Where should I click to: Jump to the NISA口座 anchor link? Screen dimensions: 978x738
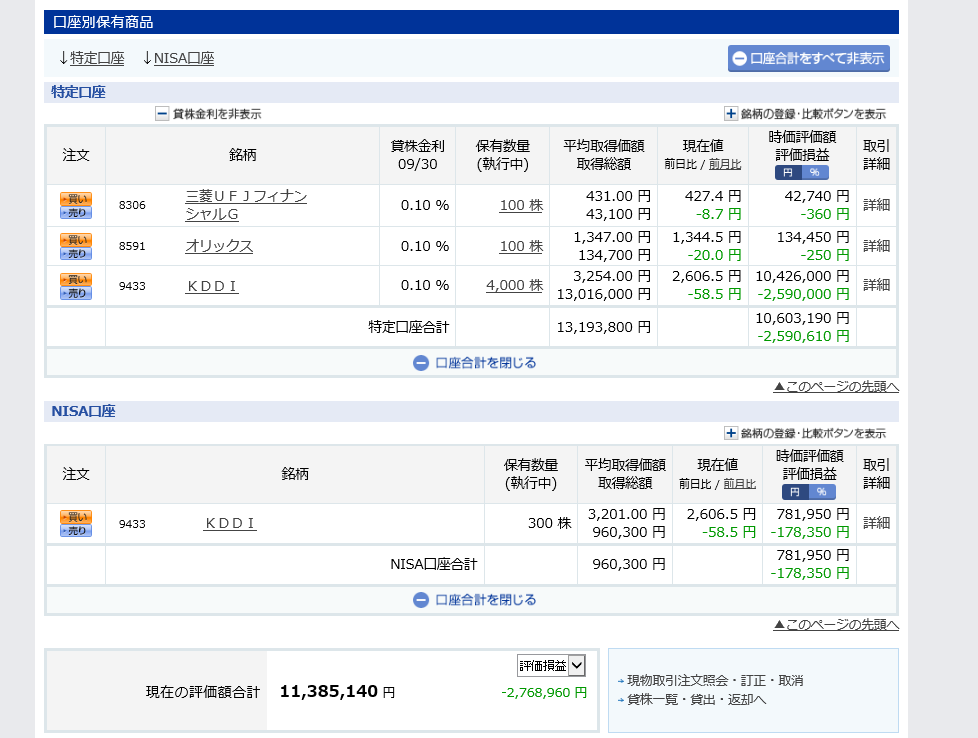click(x=184, y=58)
